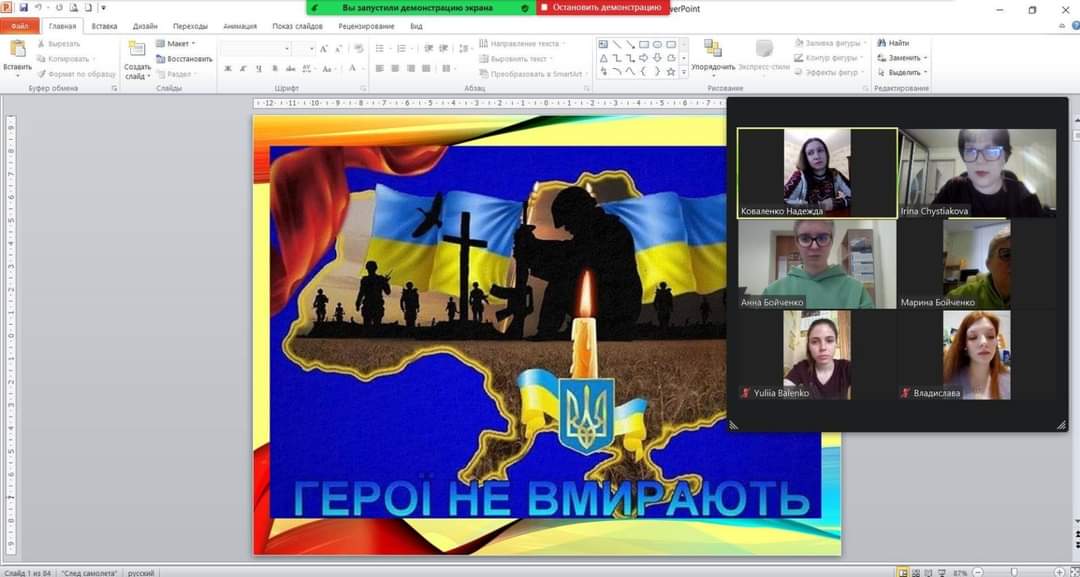
Task: Click the decrease list level icon
Action: [428, 49]
